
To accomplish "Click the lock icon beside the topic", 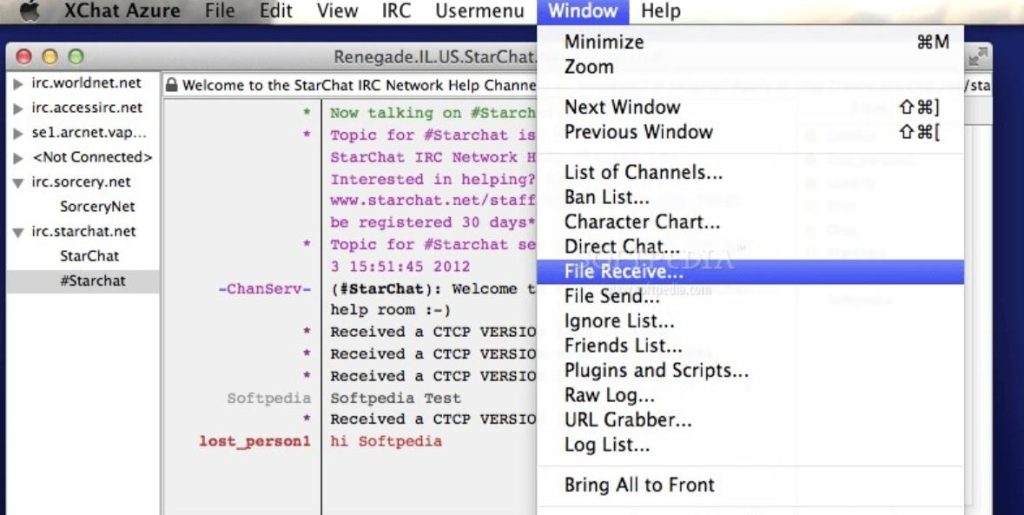I will 172,85.
